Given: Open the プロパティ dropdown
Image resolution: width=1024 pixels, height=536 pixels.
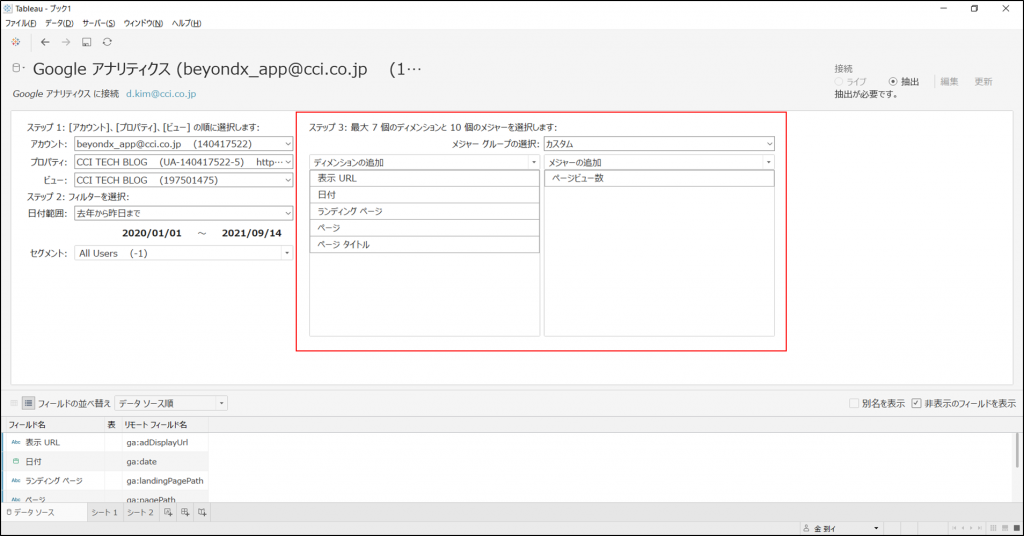Looking at the screenshot, I should coord(184,162).
